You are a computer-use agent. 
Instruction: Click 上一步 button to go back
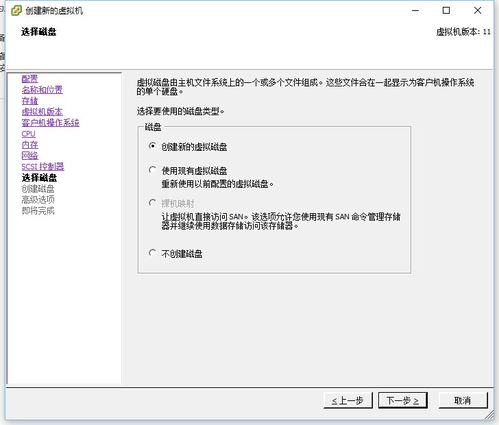coord(348,400)
